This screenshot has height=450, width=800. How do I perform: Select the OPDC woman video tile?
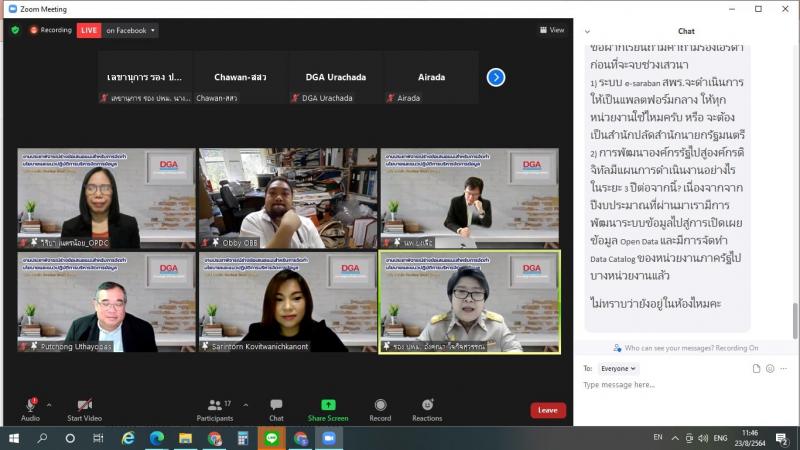point(107,198)
